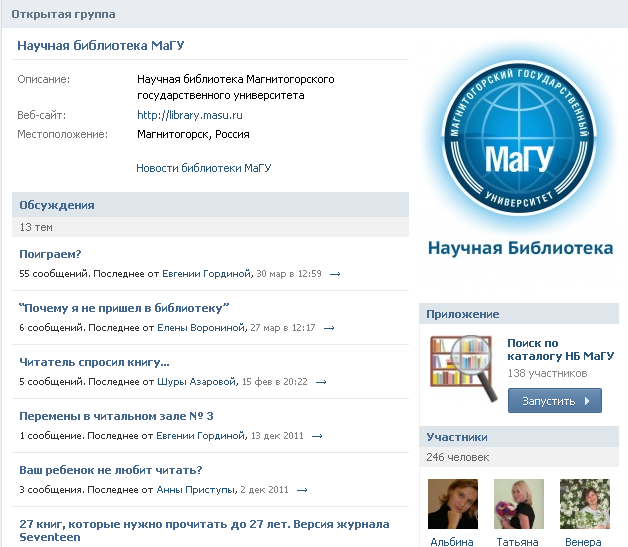Click the bookshelf magnifier application icon

463,368
